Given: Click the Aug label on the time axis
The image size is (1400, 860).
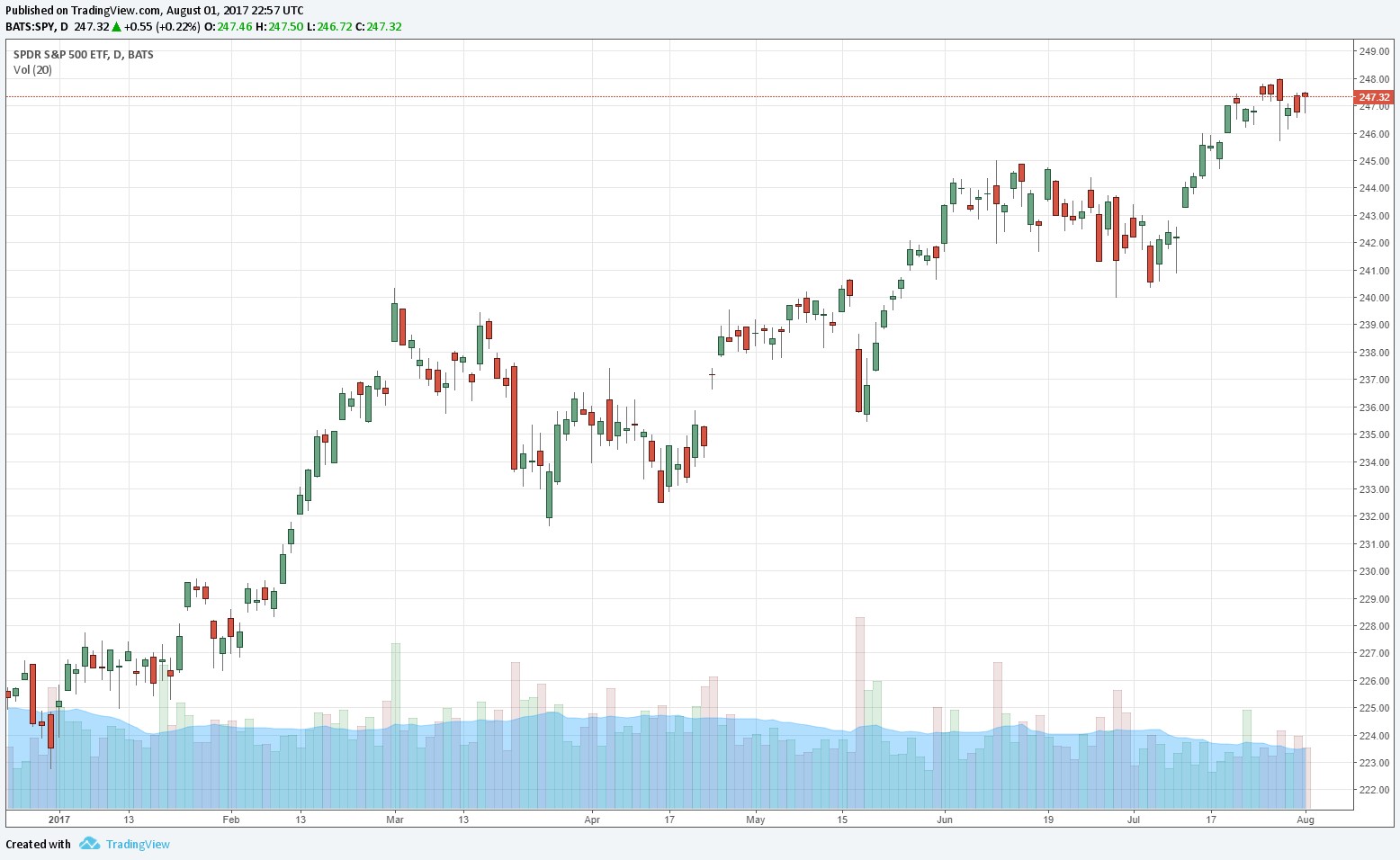Looking at the screenshot, I should tap(1306, 820).
